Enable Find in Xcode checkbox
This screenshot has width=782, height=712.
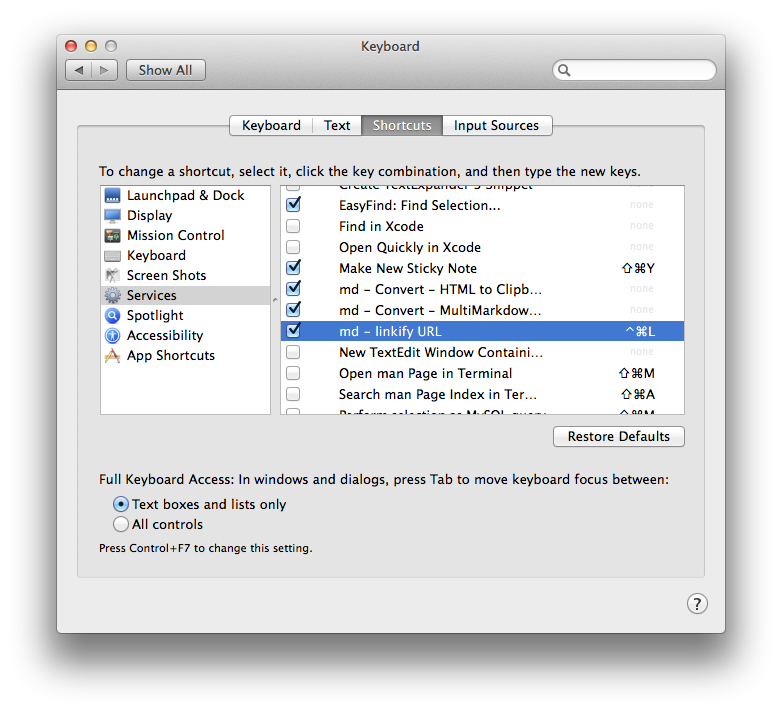[293, 226]
